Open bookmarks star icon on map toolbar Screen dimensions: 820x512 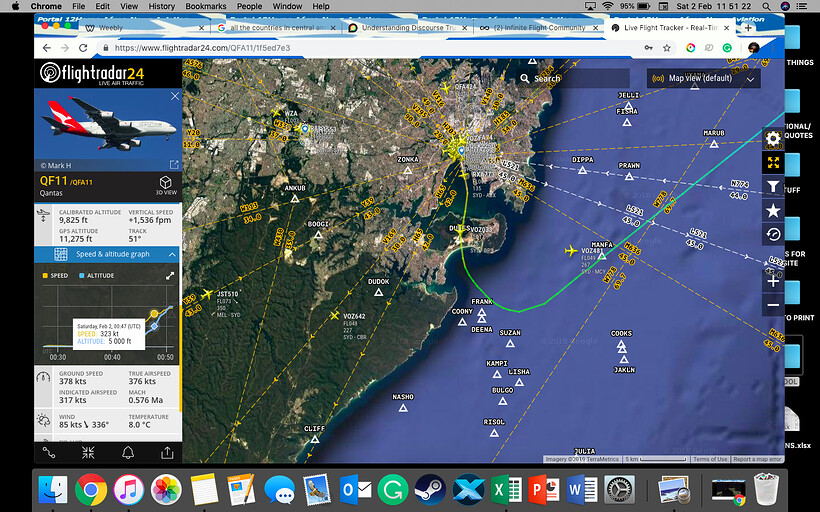point(773,211)
